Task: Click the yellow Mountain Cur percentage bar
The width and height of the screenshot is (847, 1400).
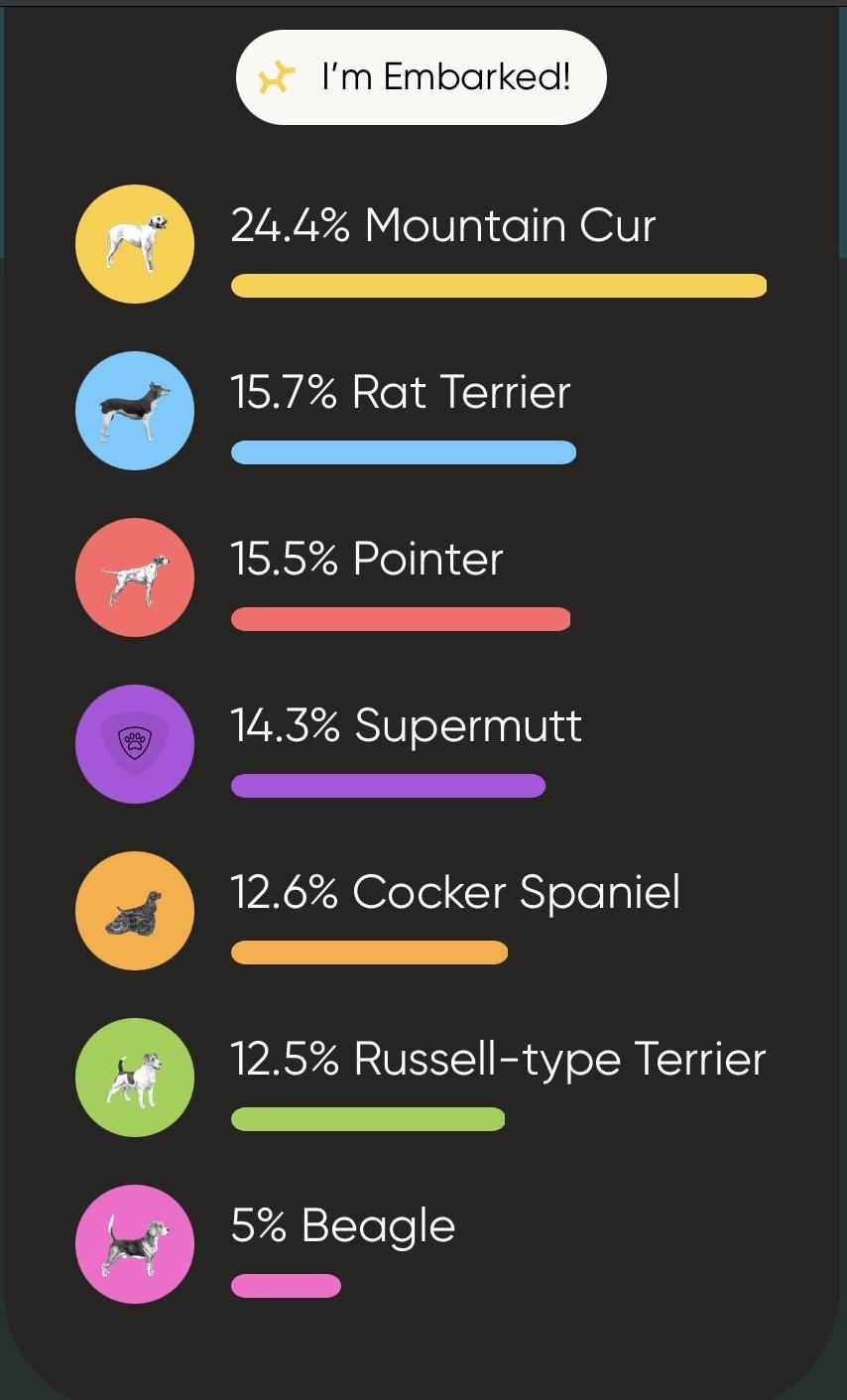Action: point(498,286)
